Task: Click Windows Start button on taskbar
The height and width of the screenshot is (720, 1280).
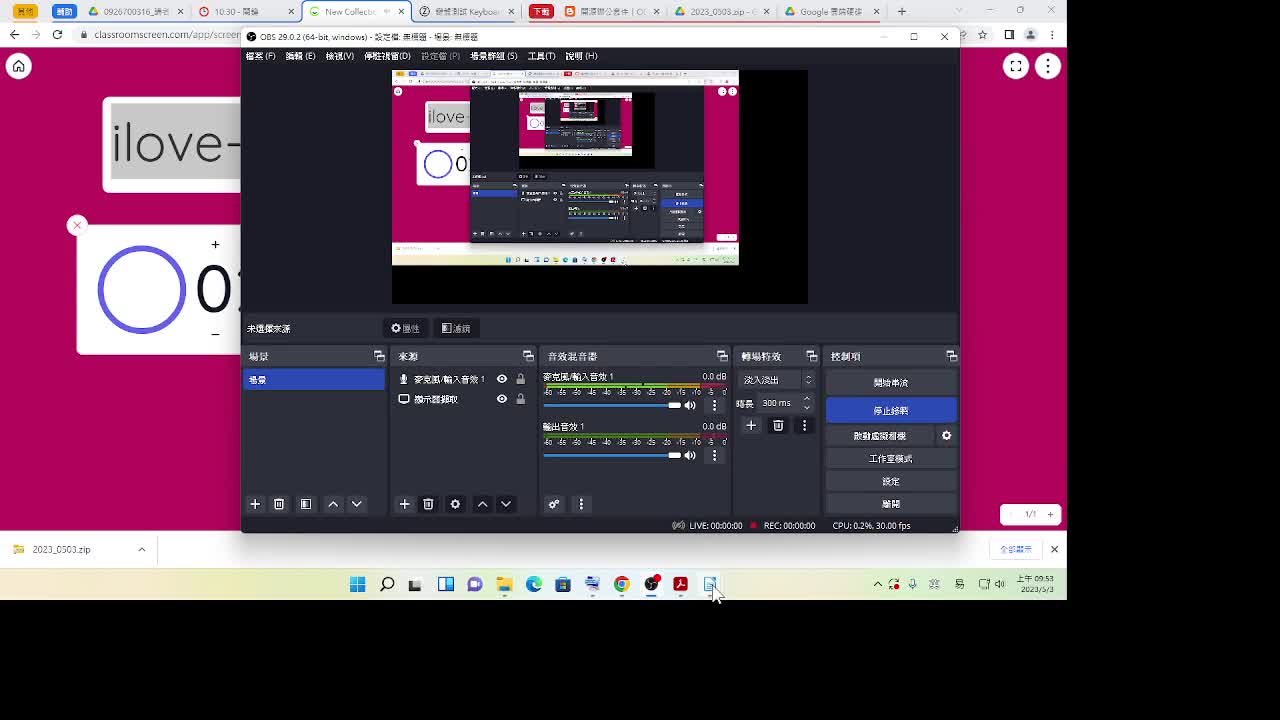Action: [x=357, y=585]
